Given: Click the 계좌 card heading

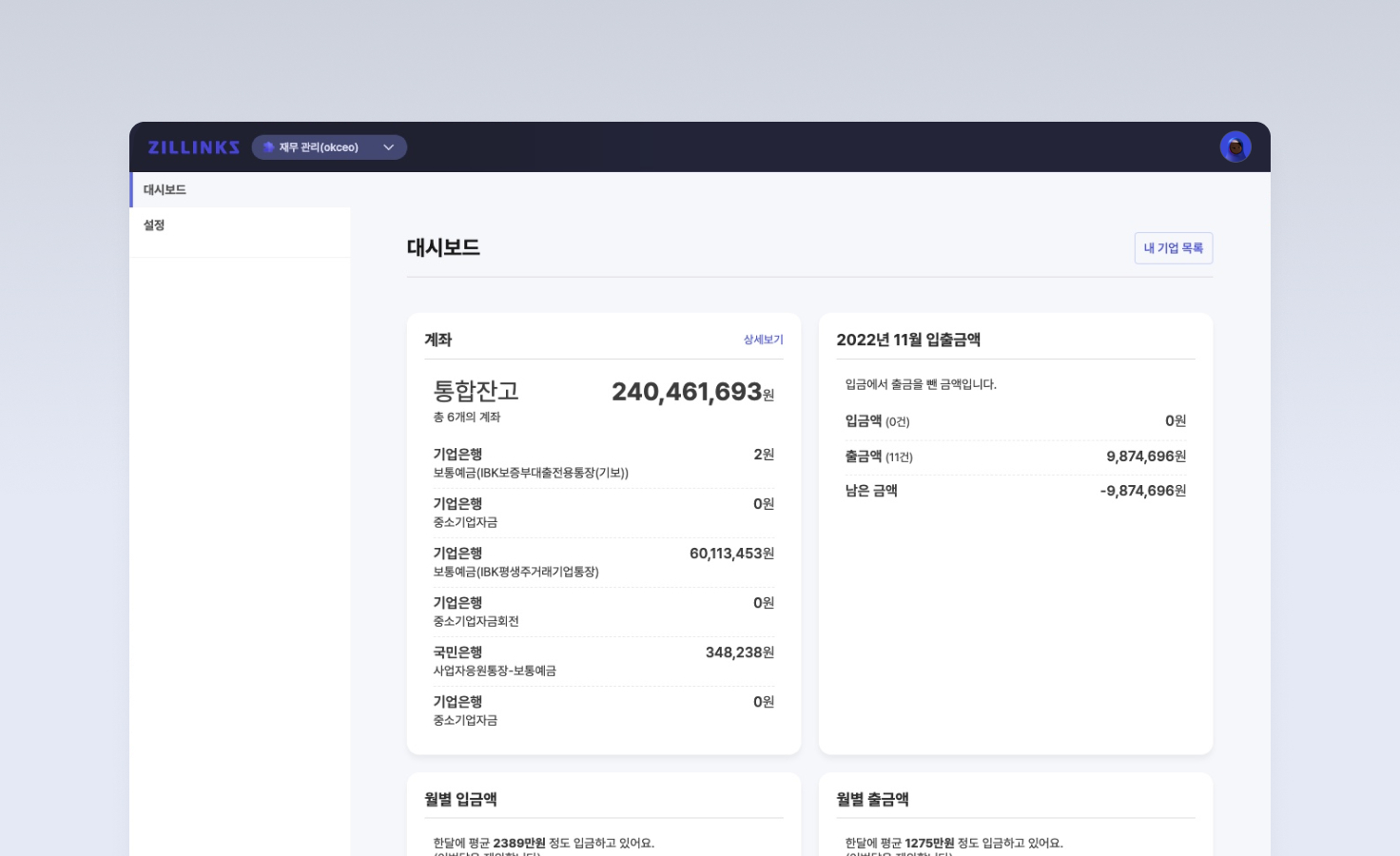Looking at the screenshot, I should tap(438, 340).
